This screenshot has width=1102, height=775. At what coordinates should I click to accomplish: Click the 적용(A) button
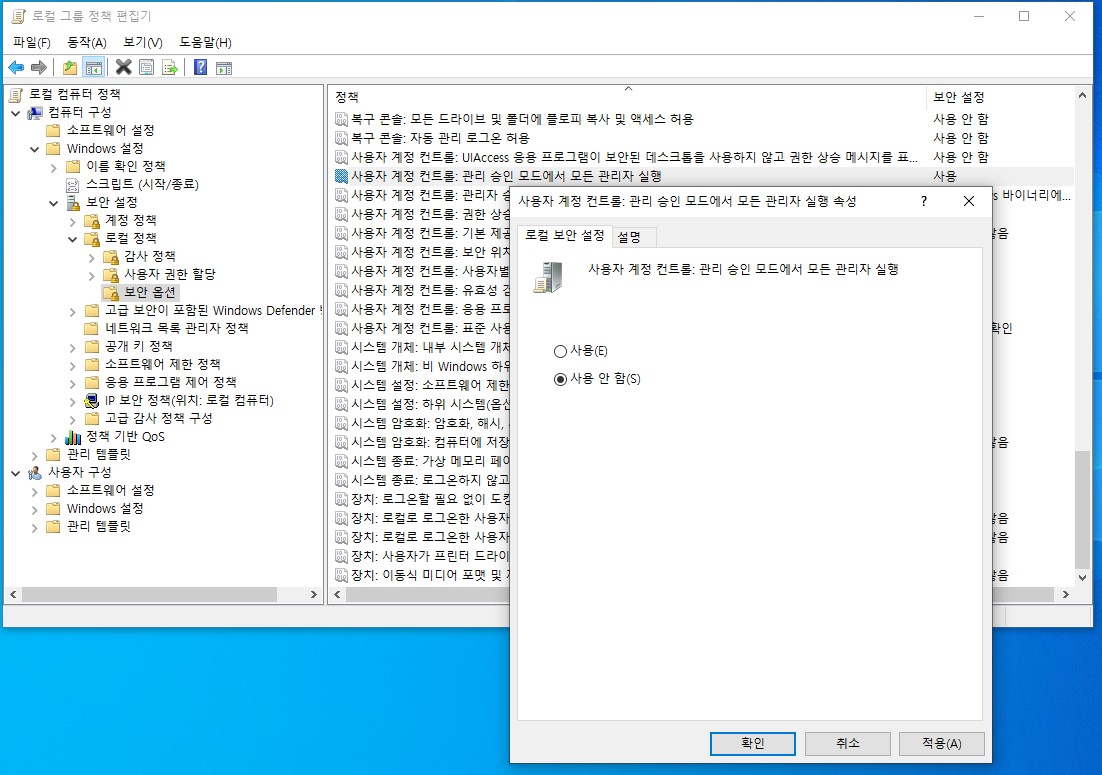(942, 743)
